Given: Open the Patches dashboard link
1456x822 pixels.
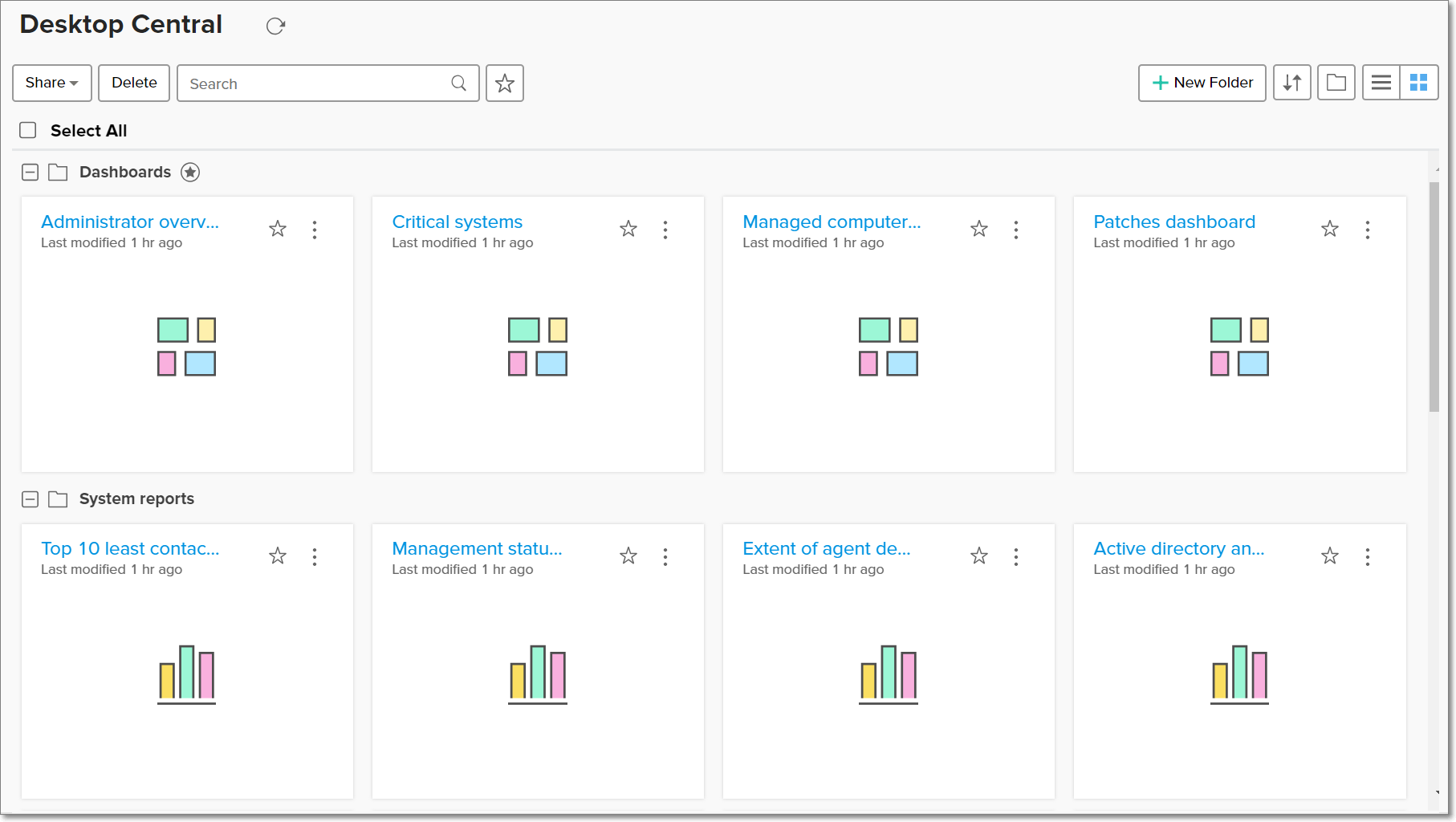Looking at the screenshot, I should pyautogui.click(x=1174, y=222).
